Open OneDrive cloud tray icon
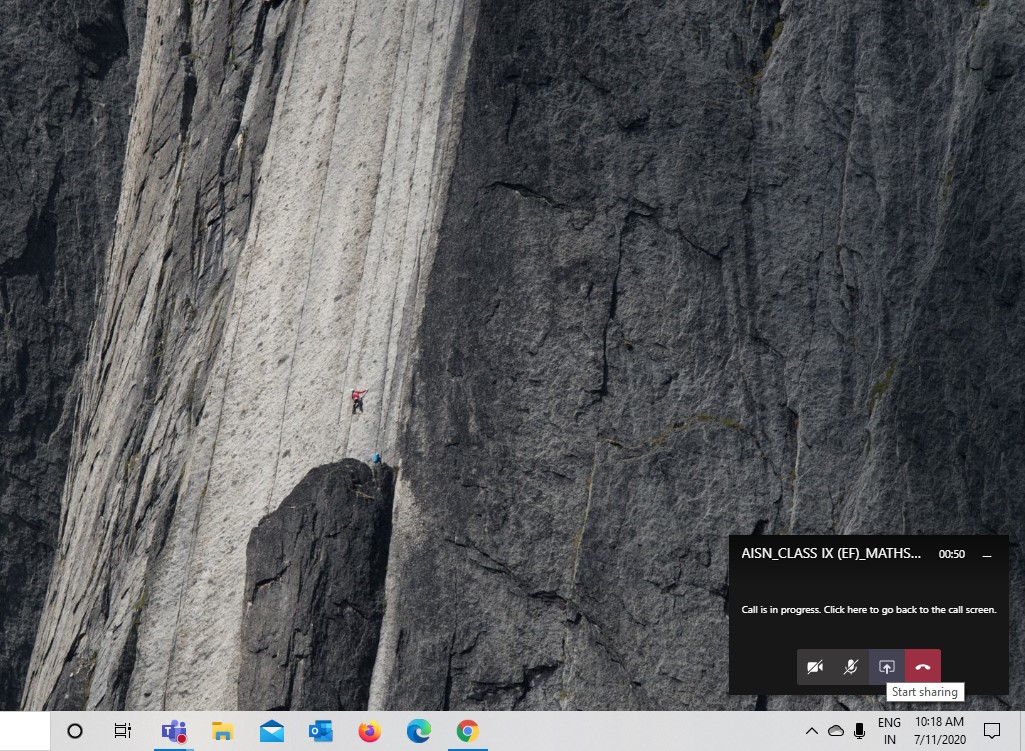The width and height of the screenshot is (1025, 751). click(835, 731)
